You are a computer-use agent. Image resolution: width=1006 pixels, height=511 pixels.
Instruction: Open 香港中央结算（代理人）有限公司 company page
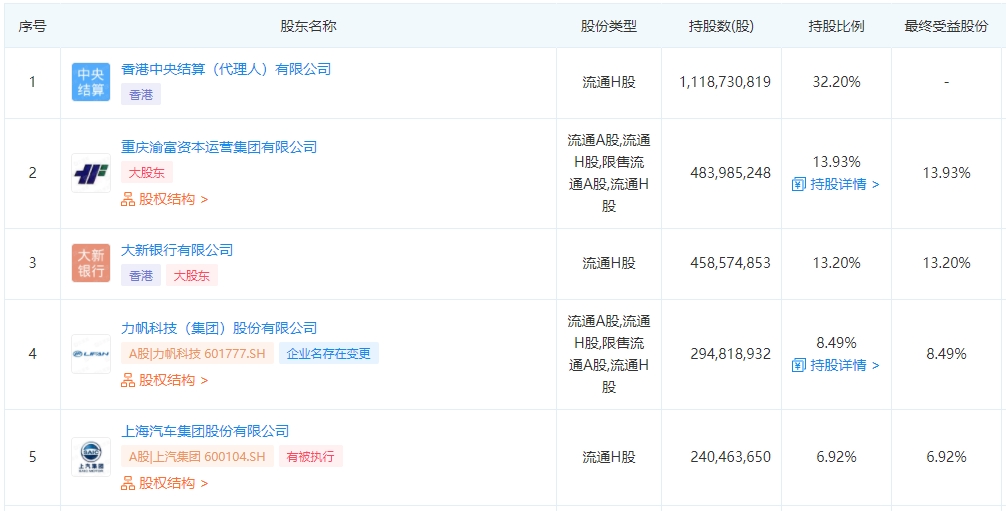226,69
